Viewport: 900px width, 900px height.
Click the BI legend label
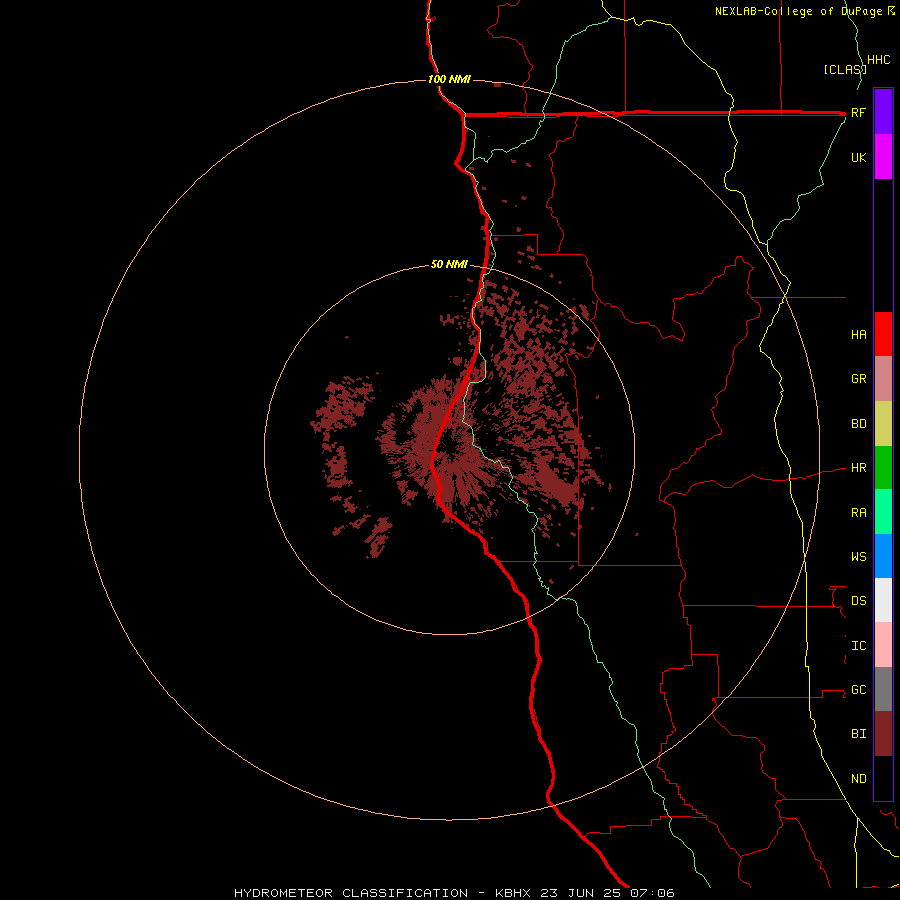pyautogui.click(x=858, y=734)
